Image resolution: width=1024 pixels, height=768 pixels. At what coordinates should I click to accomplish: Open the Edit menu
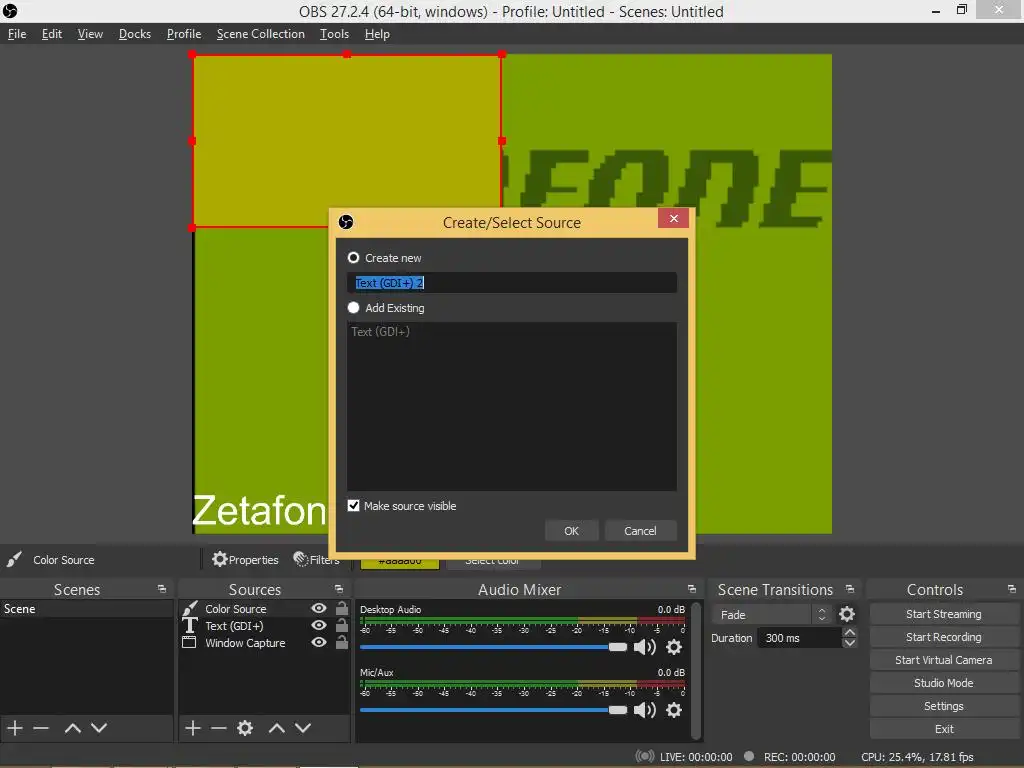52,34
